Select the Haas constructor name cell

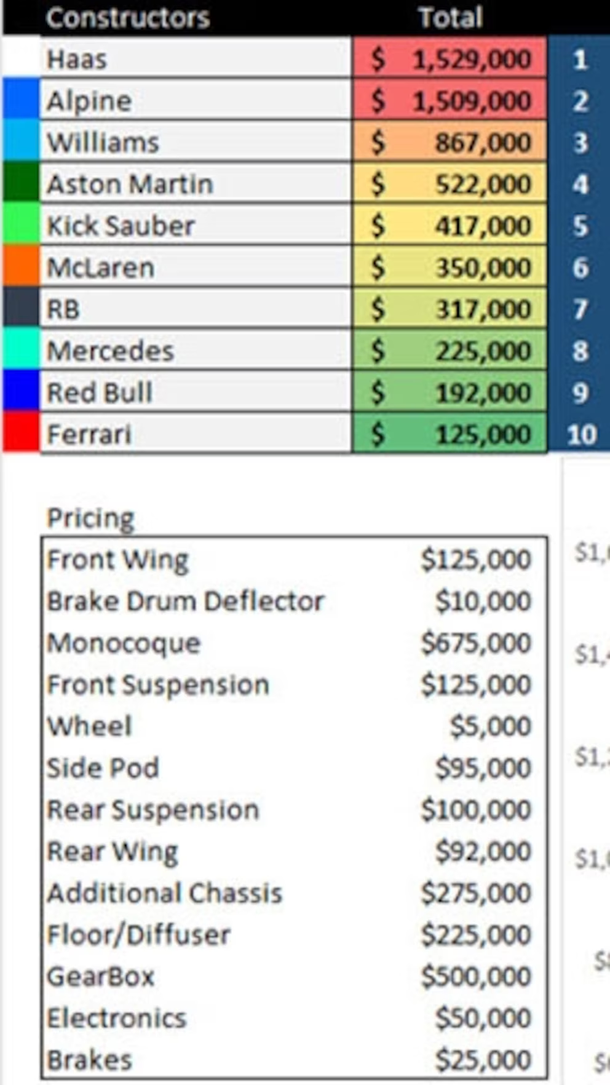(x=196, y=59)
